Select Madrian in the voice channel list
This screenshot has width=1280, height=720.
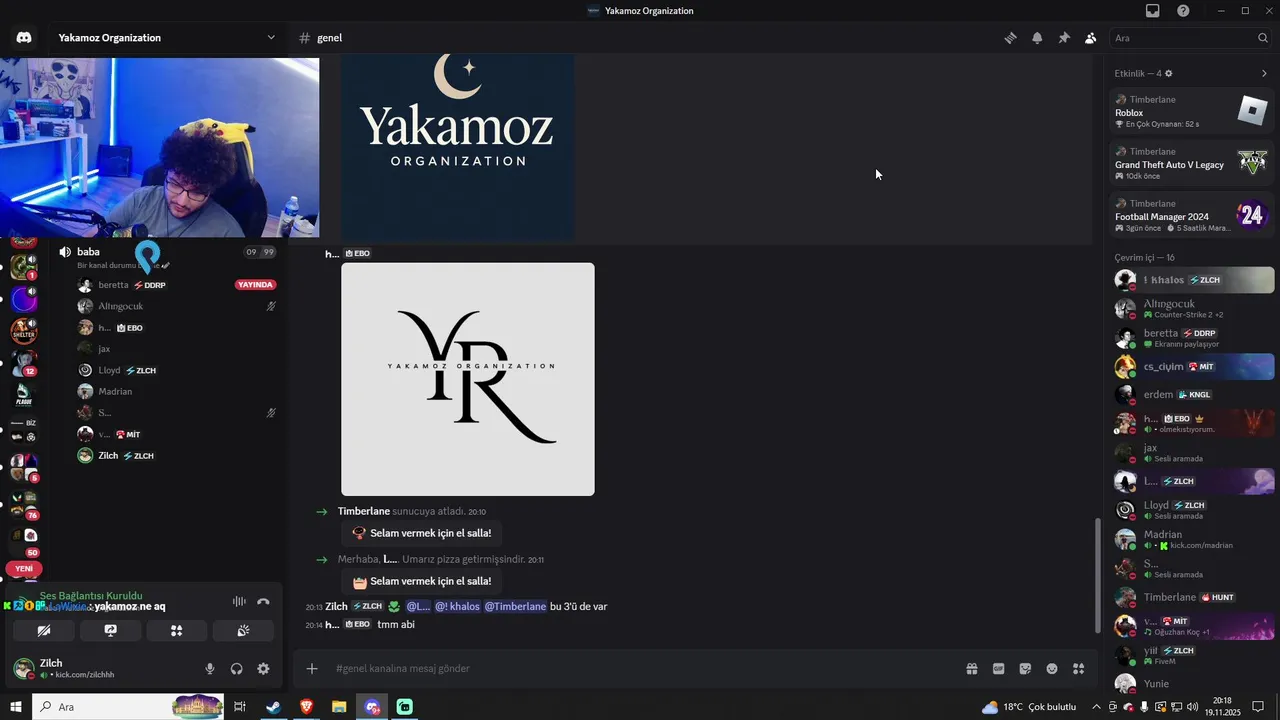click(176, 391)
